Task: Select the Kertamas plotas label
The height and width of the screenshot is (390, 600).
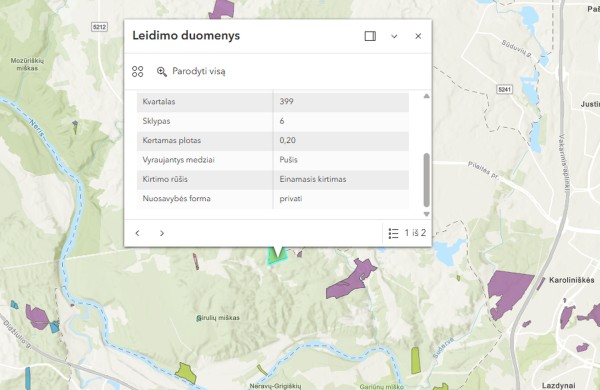Action: click(x=171, y=140)
